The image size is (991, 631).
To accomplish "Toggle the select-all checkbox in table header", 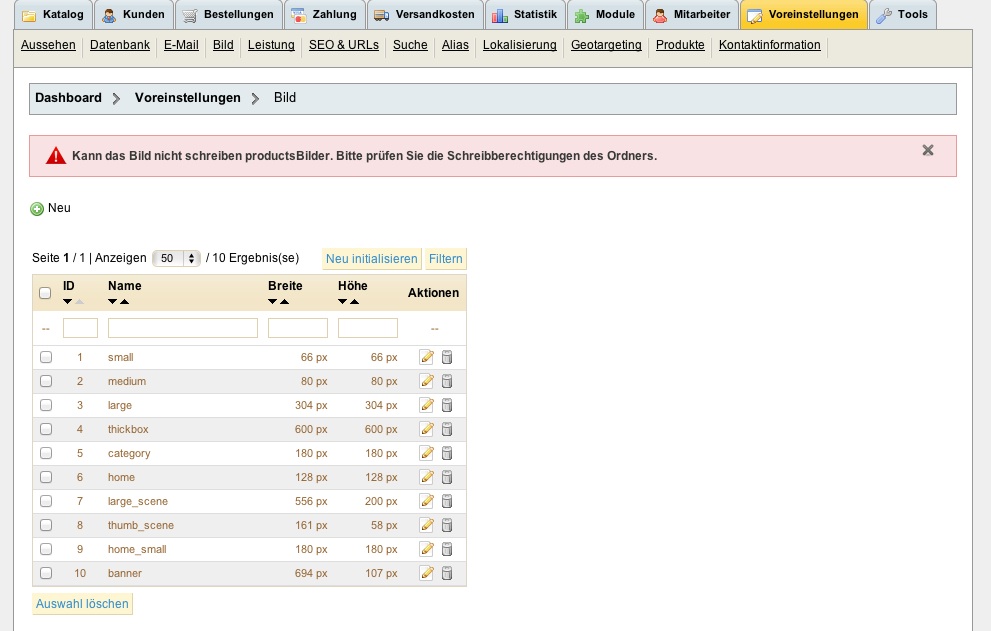I will pyautogui.click(x=45, y=293).
